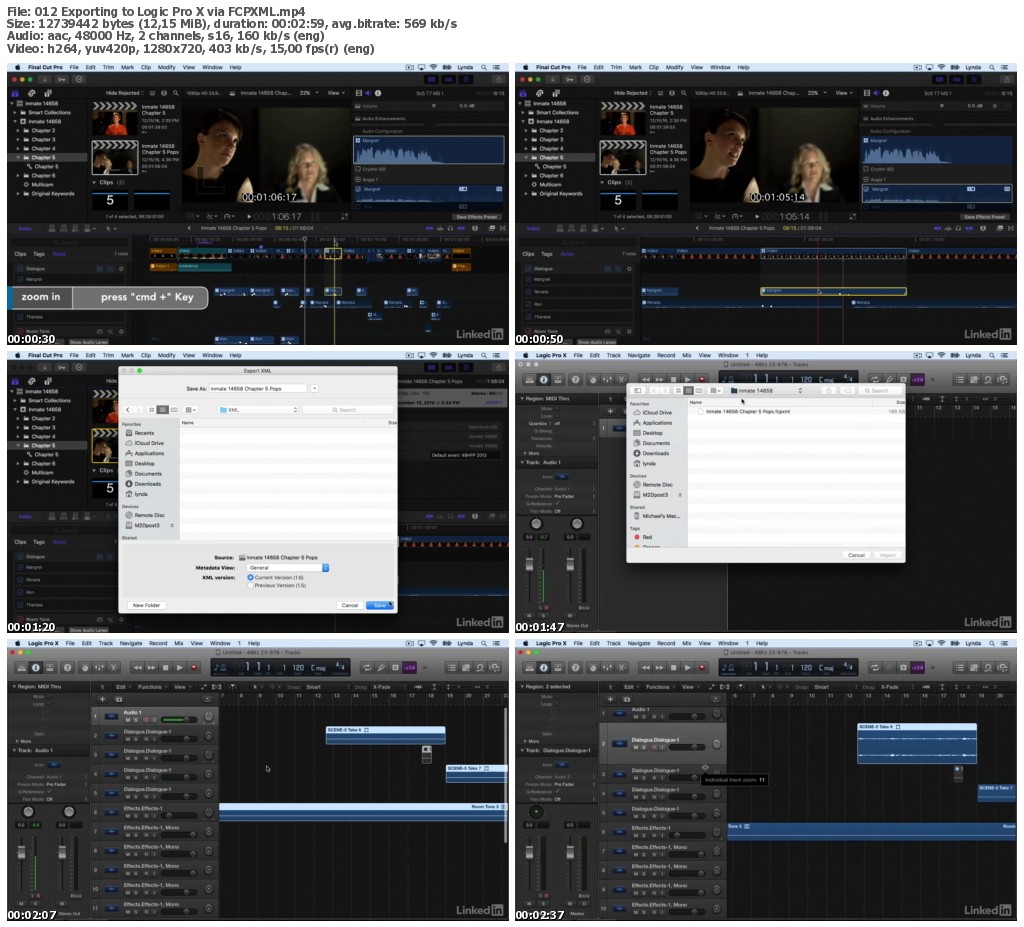
Task: Open the Loop Browser icon, 00:02:07 frame
Action: [481, 668]
